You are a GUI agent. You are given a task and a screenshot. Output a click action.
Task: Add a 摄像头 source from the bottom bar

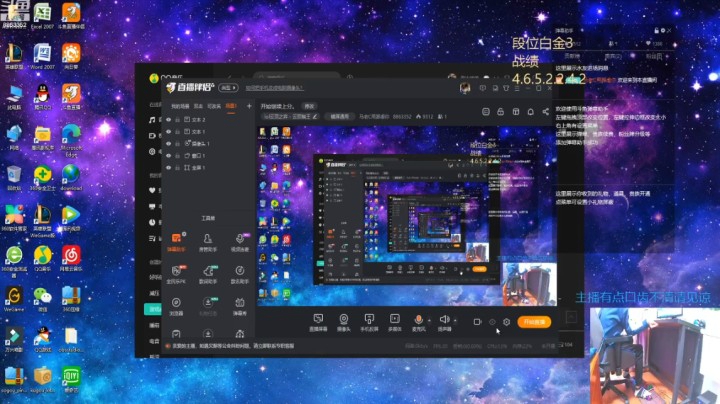tap(343, 322)
